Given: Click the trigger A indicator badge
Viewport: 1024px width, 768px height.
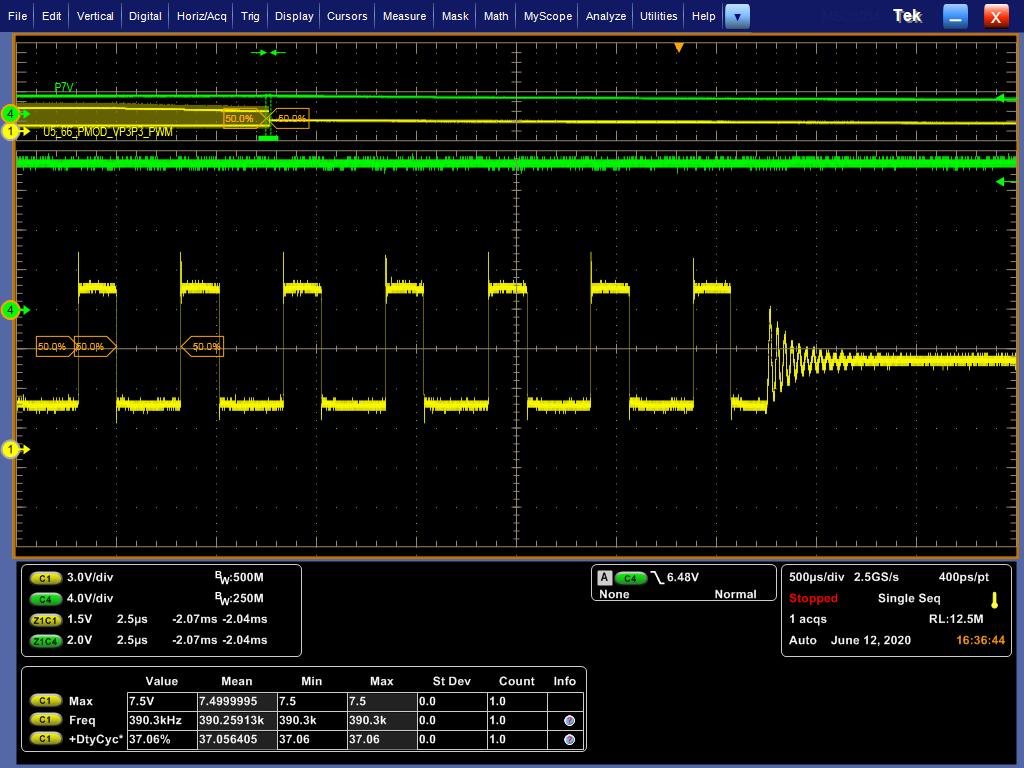Looking at the screenshot, I should (605, 577).
